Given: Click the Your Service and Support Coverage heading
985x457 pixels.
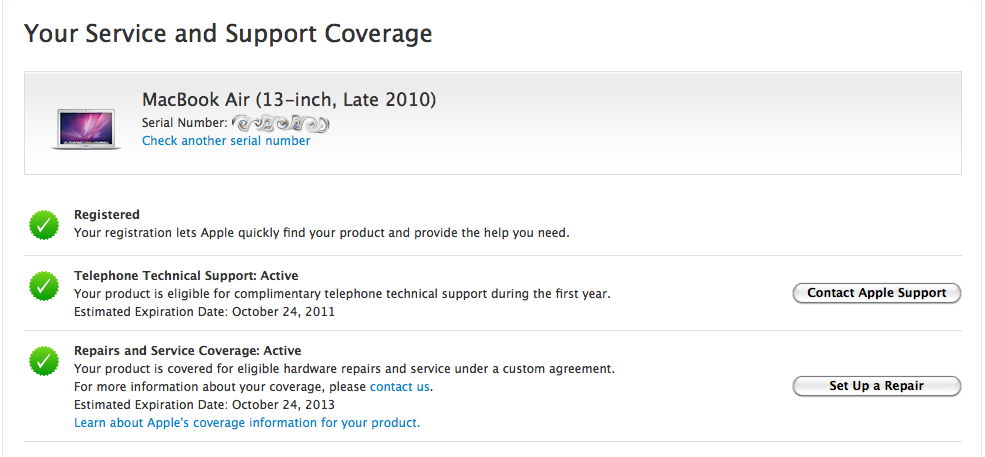Looking at the screenshot, I should tap(228, 33).
